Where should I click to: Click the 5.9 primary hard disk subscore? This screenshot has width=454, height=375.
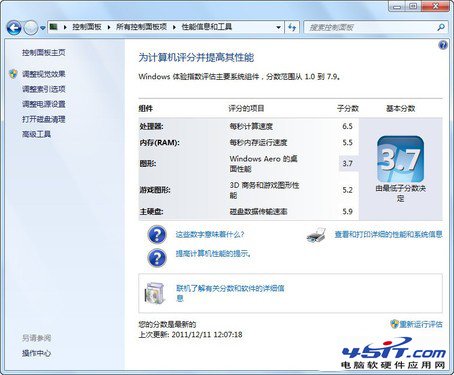(x=347, y=211)
